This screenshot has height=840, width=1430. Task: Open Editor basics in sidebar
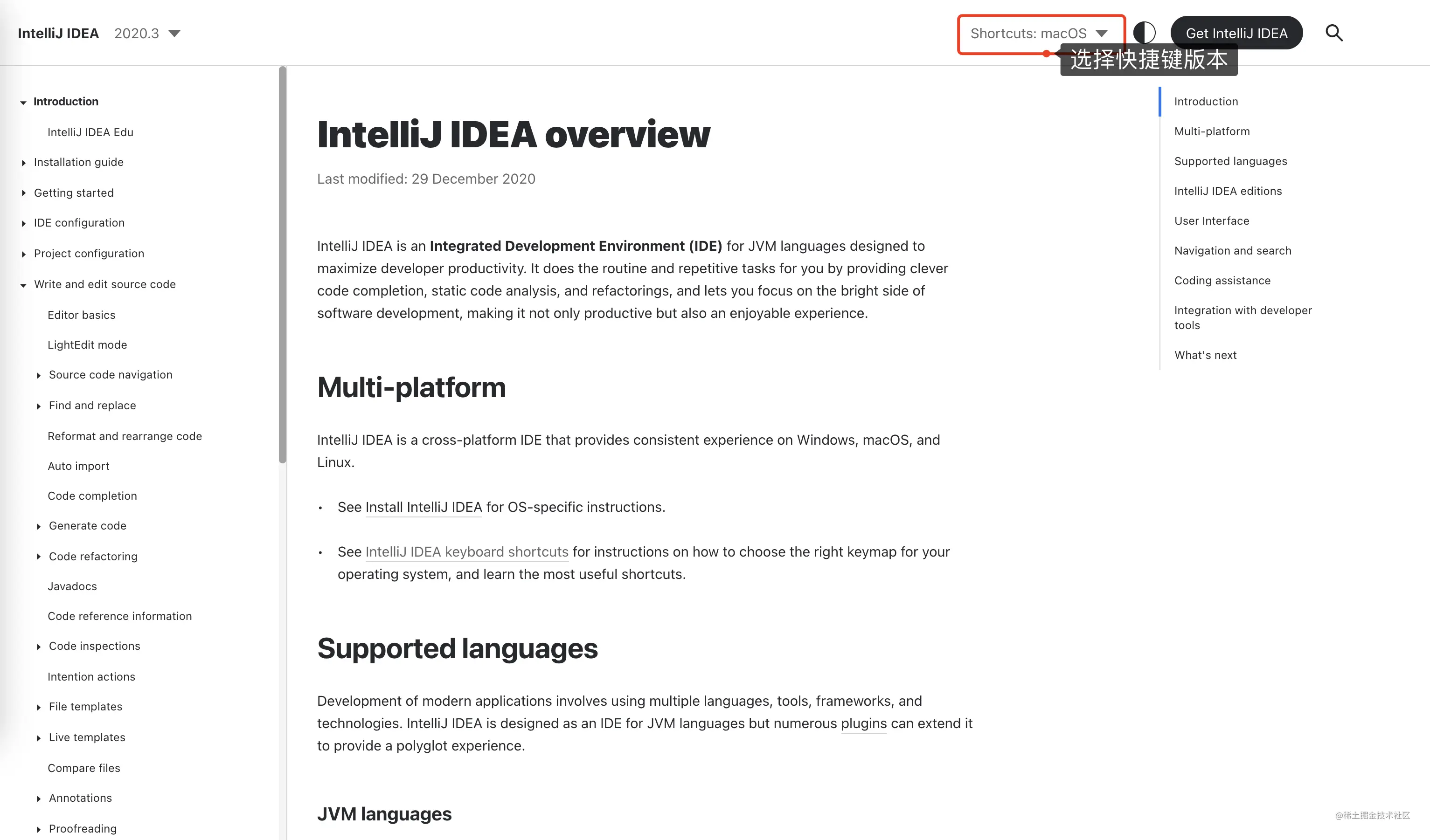(x=81, y=315)
